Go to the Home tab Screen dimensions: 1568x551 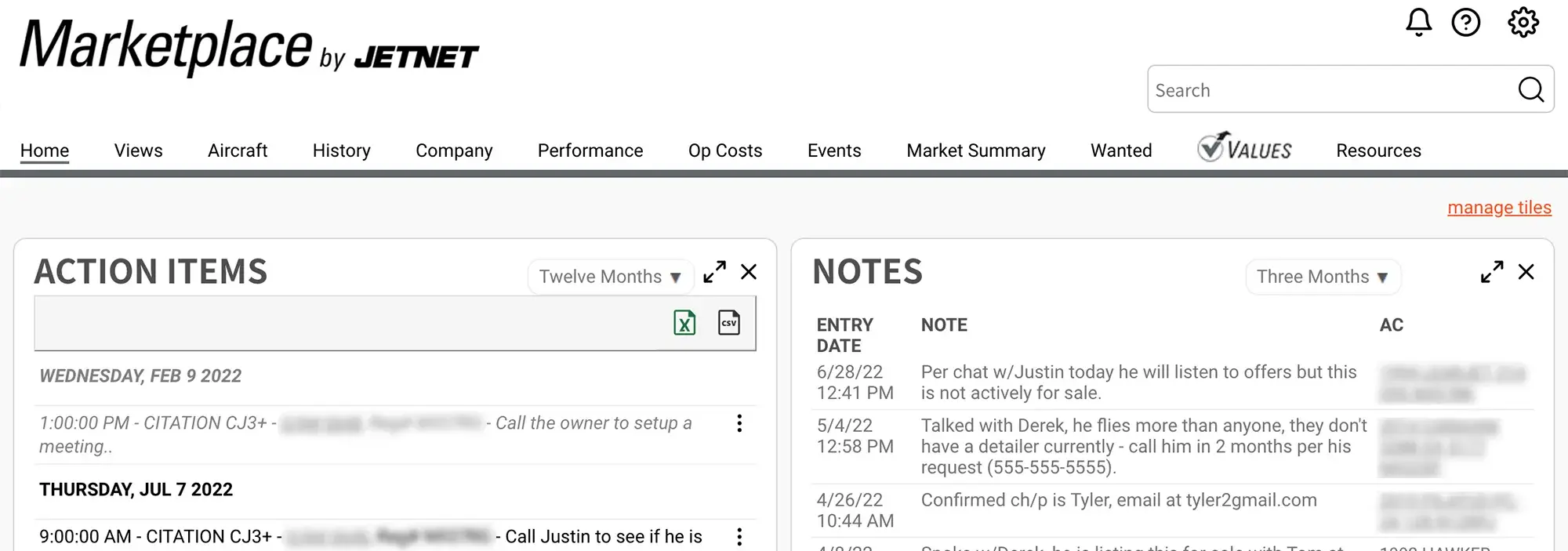[45, 150]
